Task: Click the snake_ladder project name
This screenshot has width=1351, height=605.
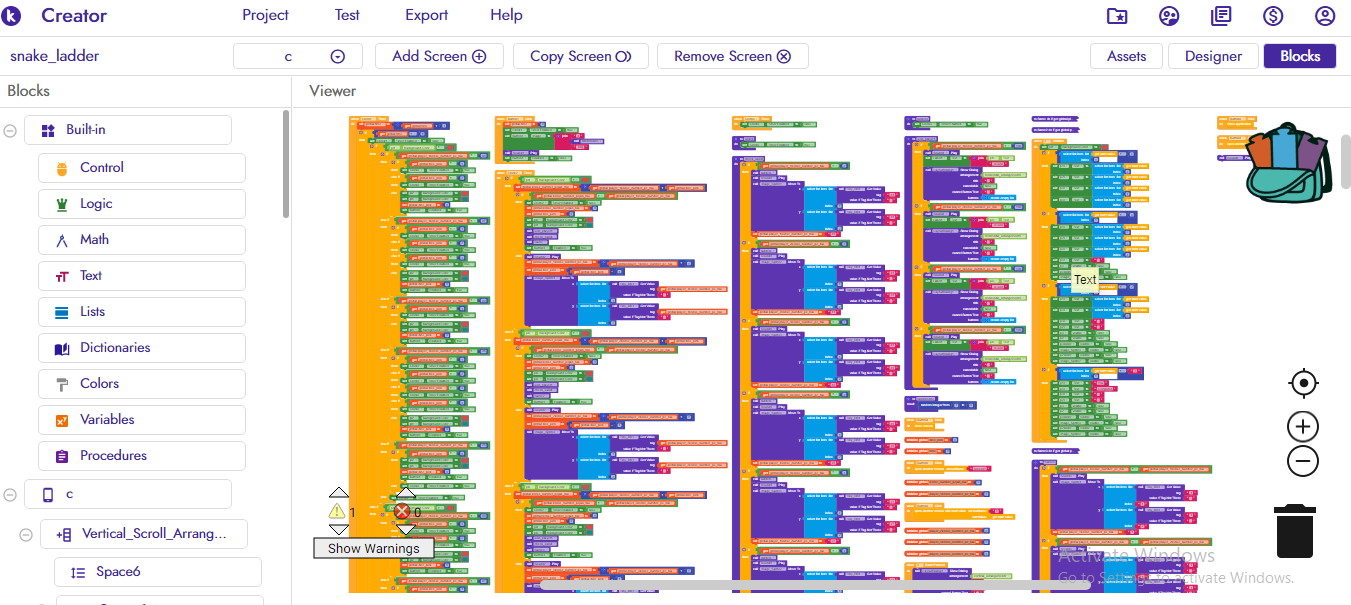Action: 54,56
